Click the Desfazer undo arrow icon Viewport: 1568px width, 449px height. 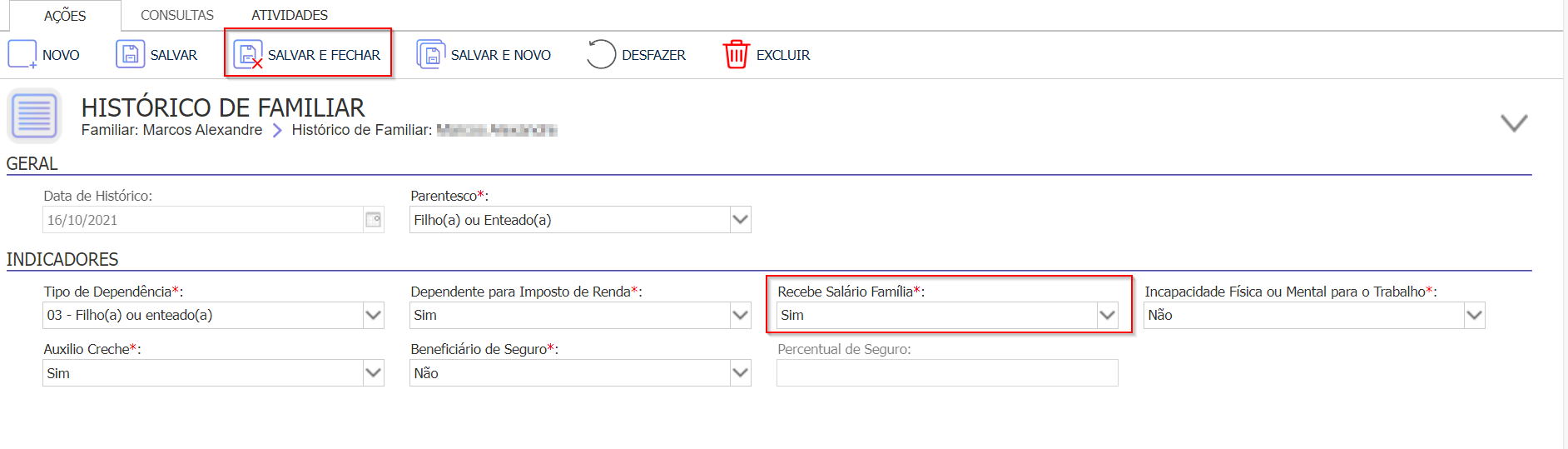[x=601, y=55]
